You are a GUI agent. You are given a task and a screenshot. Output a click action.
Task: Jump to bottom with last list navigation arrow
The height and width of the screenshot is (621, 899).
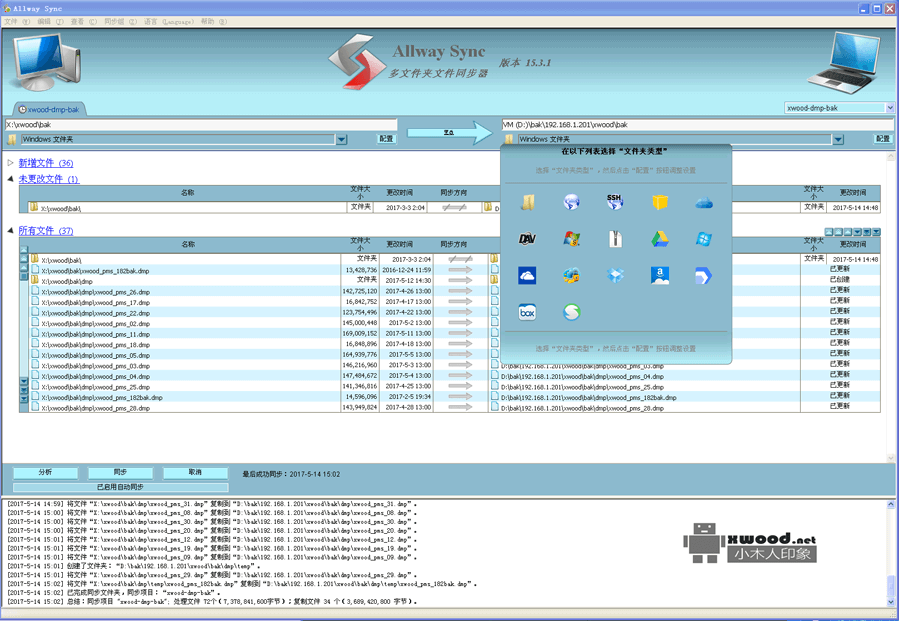point(876,232)
